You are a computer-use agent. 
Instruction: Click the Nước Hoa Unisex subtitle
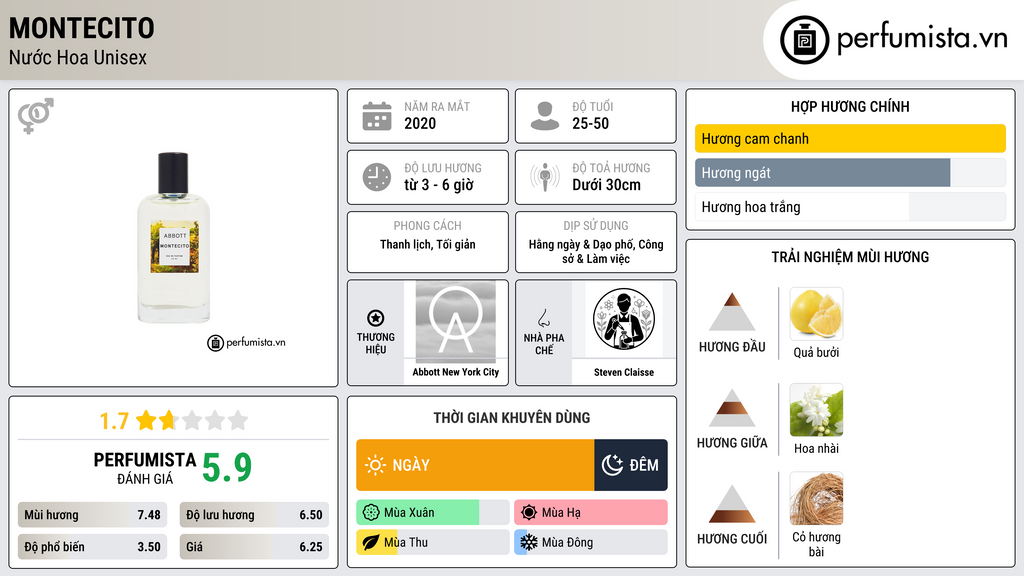click(78, 57)
